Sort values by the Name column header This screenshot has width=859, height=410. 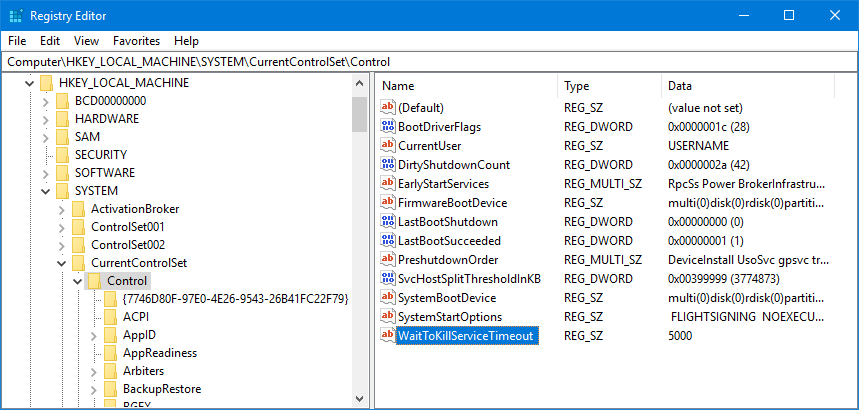tap(467, 86)
